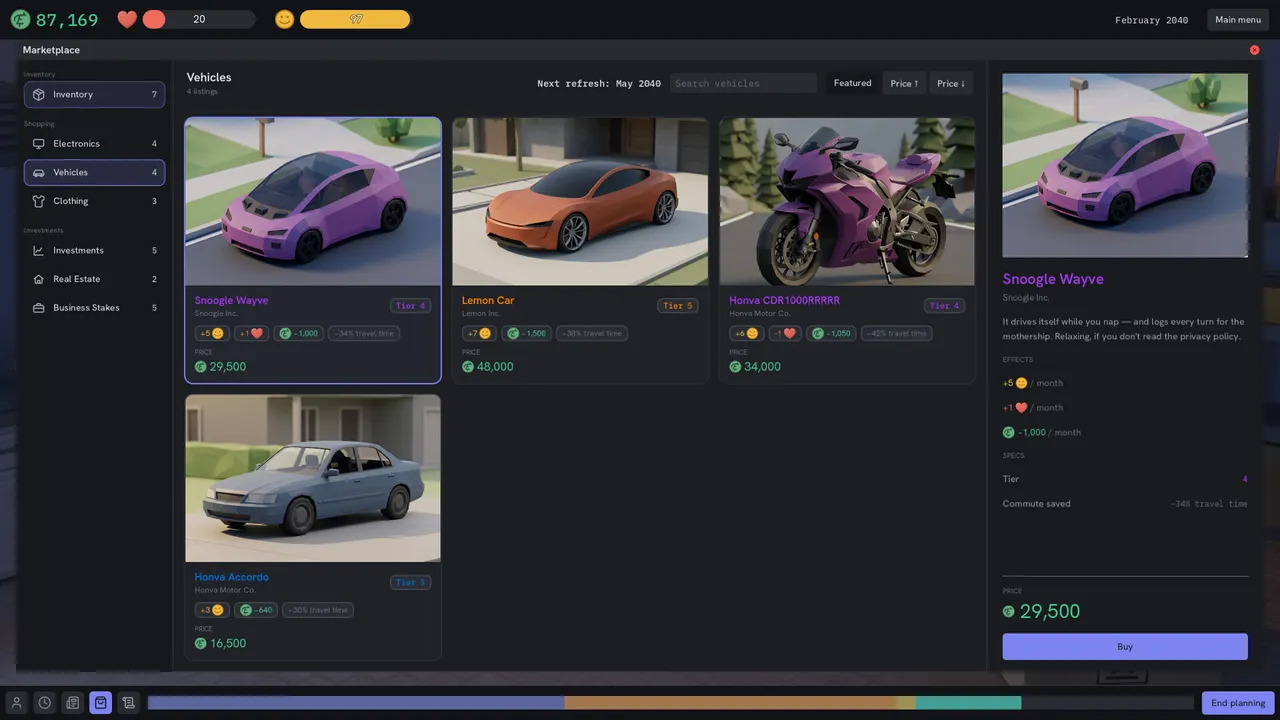Viewport: 1280px width, 720px height.
Task: Sort listings by Price ascending
Action: click(x=904, y=83)
